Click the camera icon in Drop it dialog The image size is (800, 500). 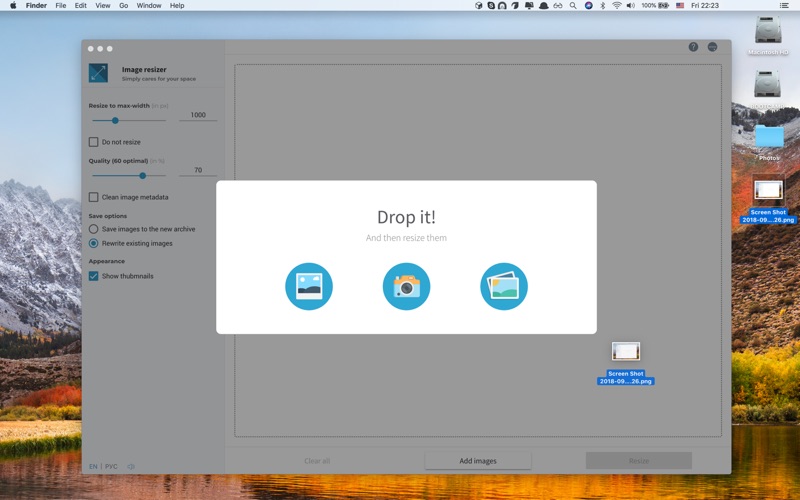click(x=406, y=286)
